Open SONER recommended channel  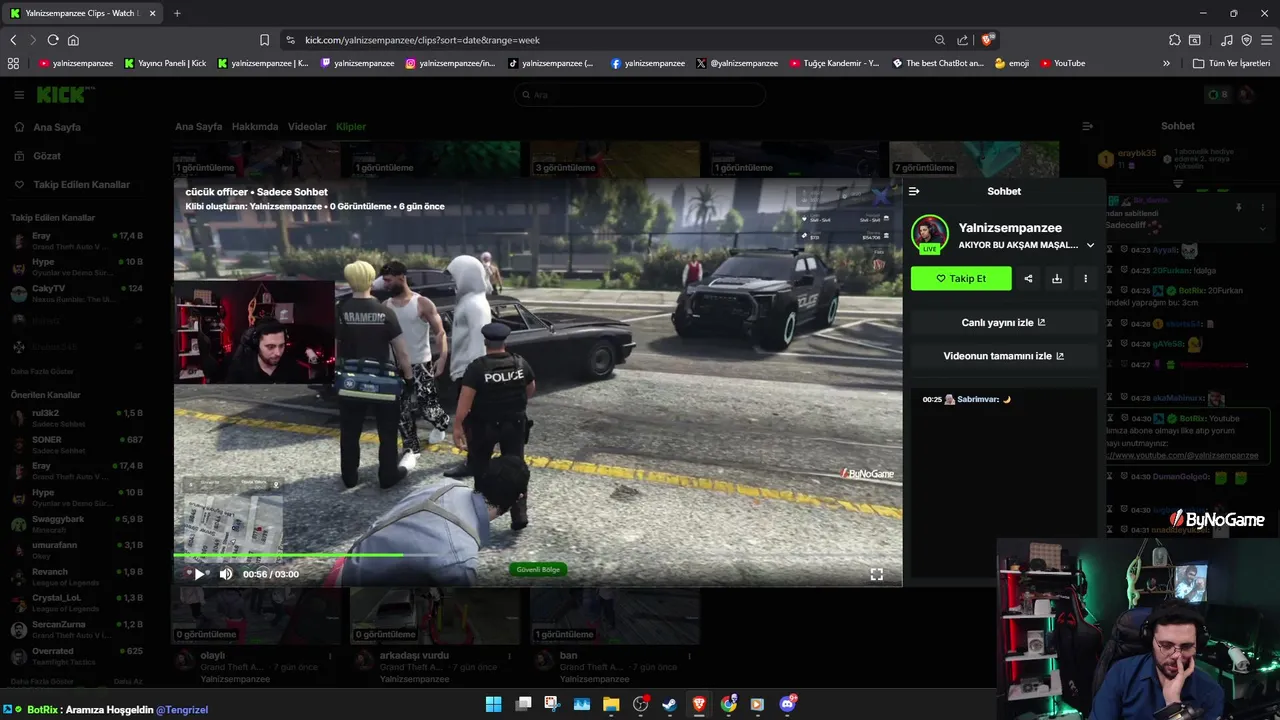78,444
